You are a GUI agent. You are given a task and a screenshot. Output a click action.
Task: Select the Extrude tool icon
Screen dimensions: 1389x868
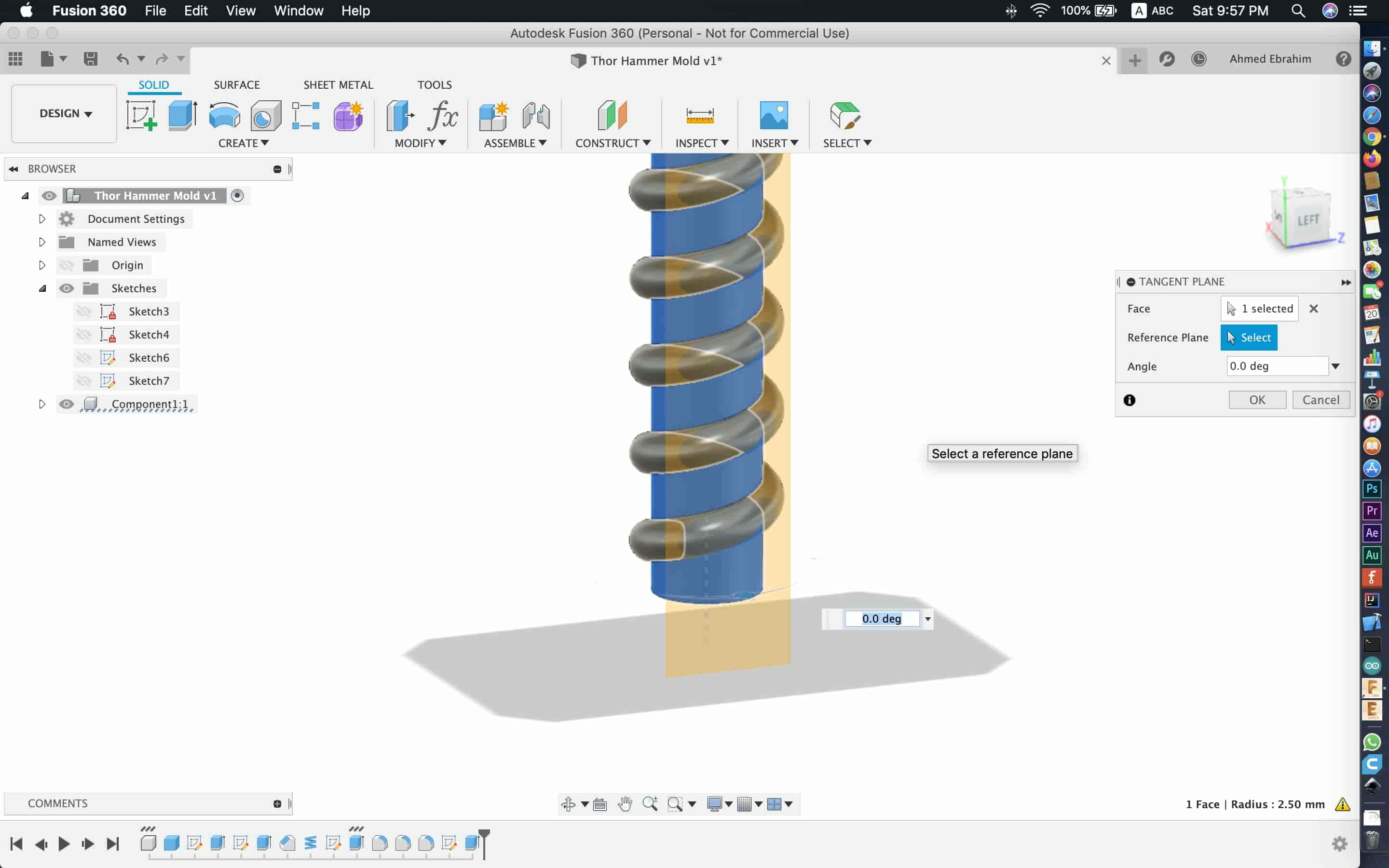(182, 115)
